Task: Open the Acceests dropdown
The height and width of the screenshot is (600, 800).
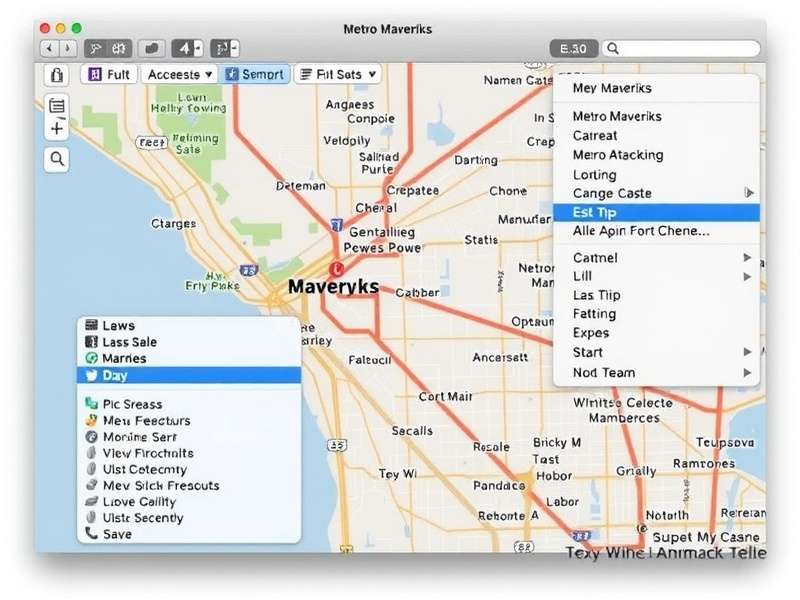Action: pyautogui.click(x=181, y=74)
